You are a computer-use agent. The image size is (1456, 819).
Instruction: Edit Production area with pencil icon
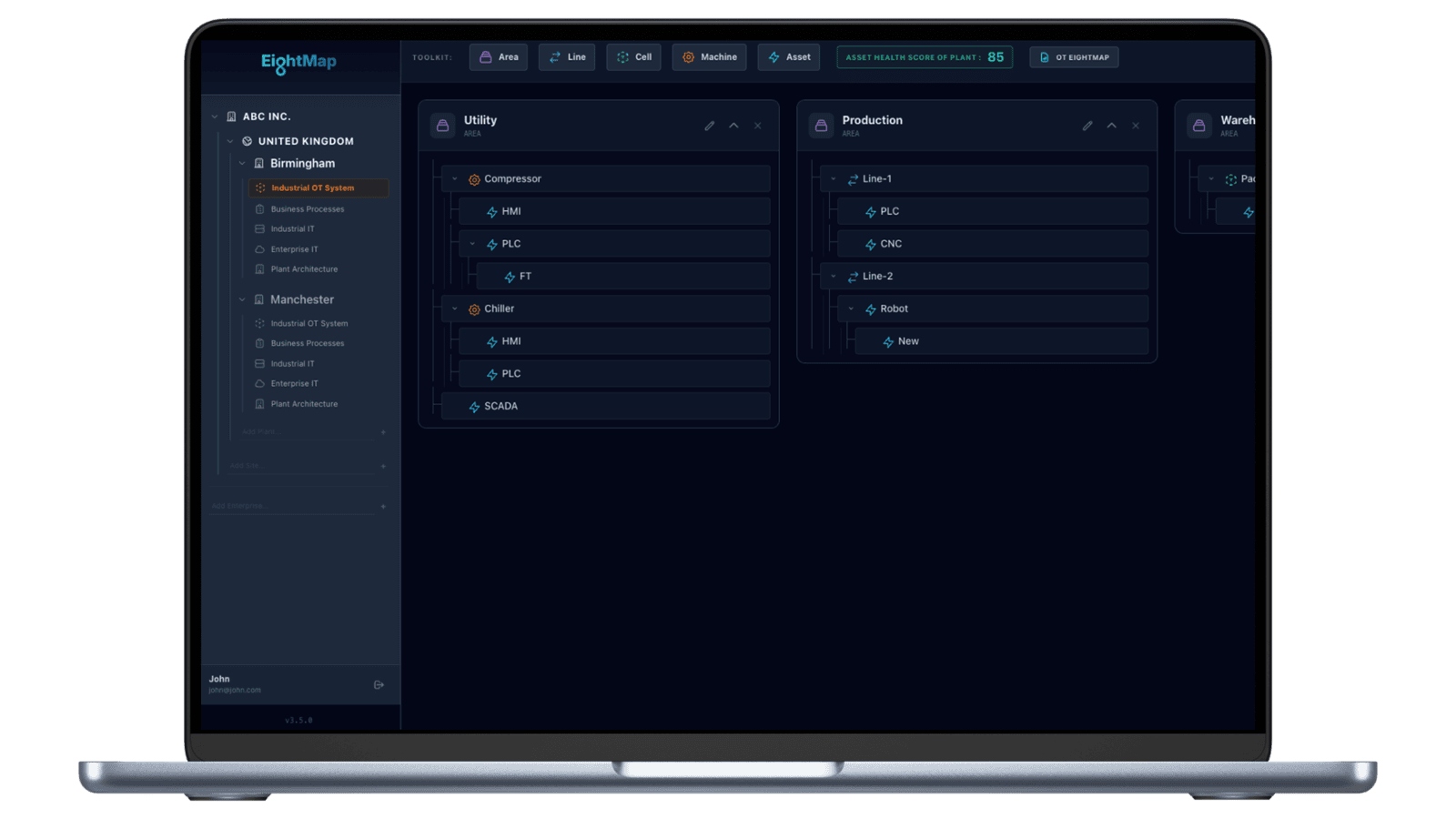[1087, 126]
